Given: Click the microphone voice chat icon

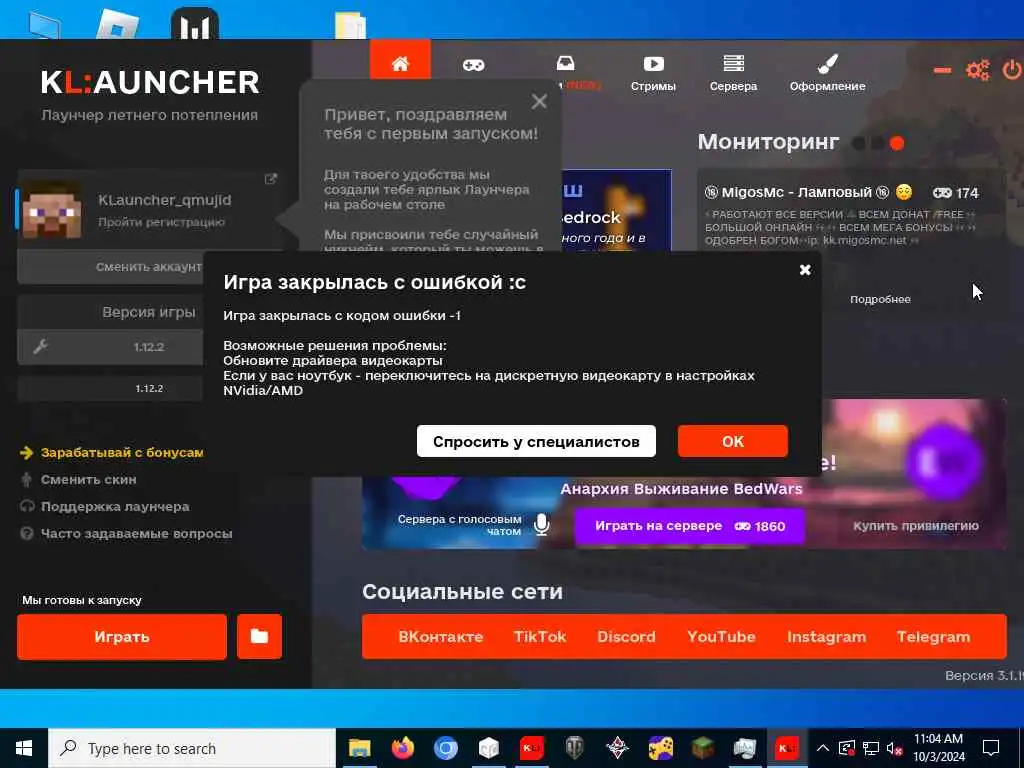Looking at the screenshot, I should [x=541, y=524].
